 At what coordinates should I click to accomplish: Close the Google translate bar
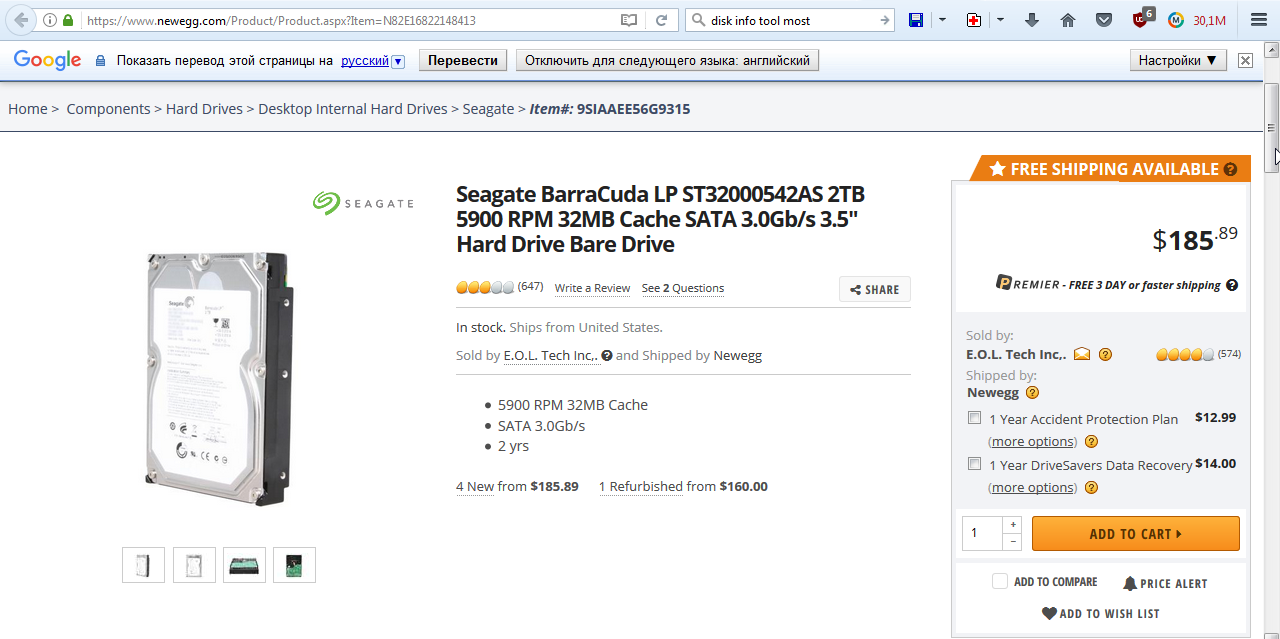1245,61
